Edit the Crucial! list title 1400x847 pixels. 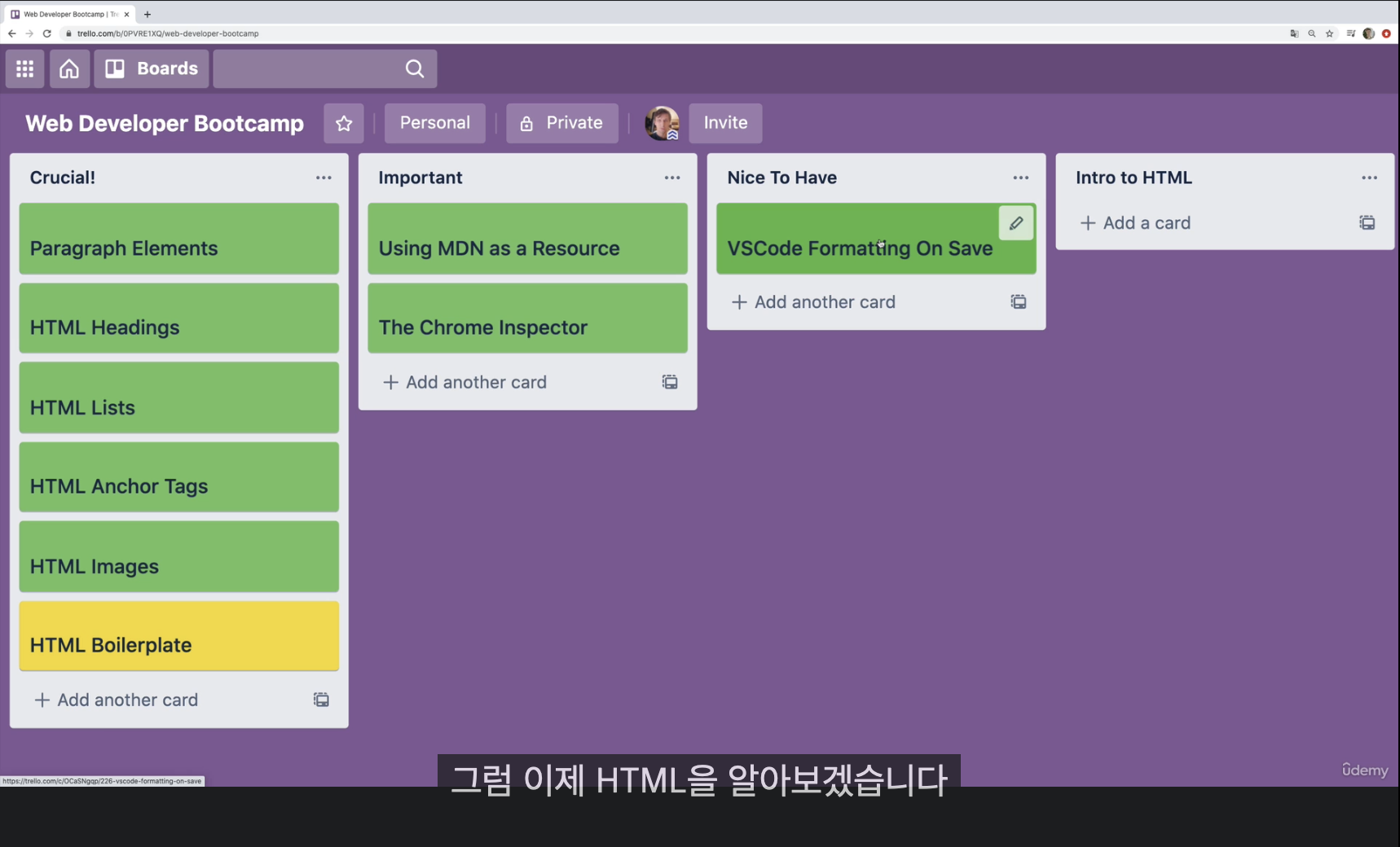click(x=63, y=178)
